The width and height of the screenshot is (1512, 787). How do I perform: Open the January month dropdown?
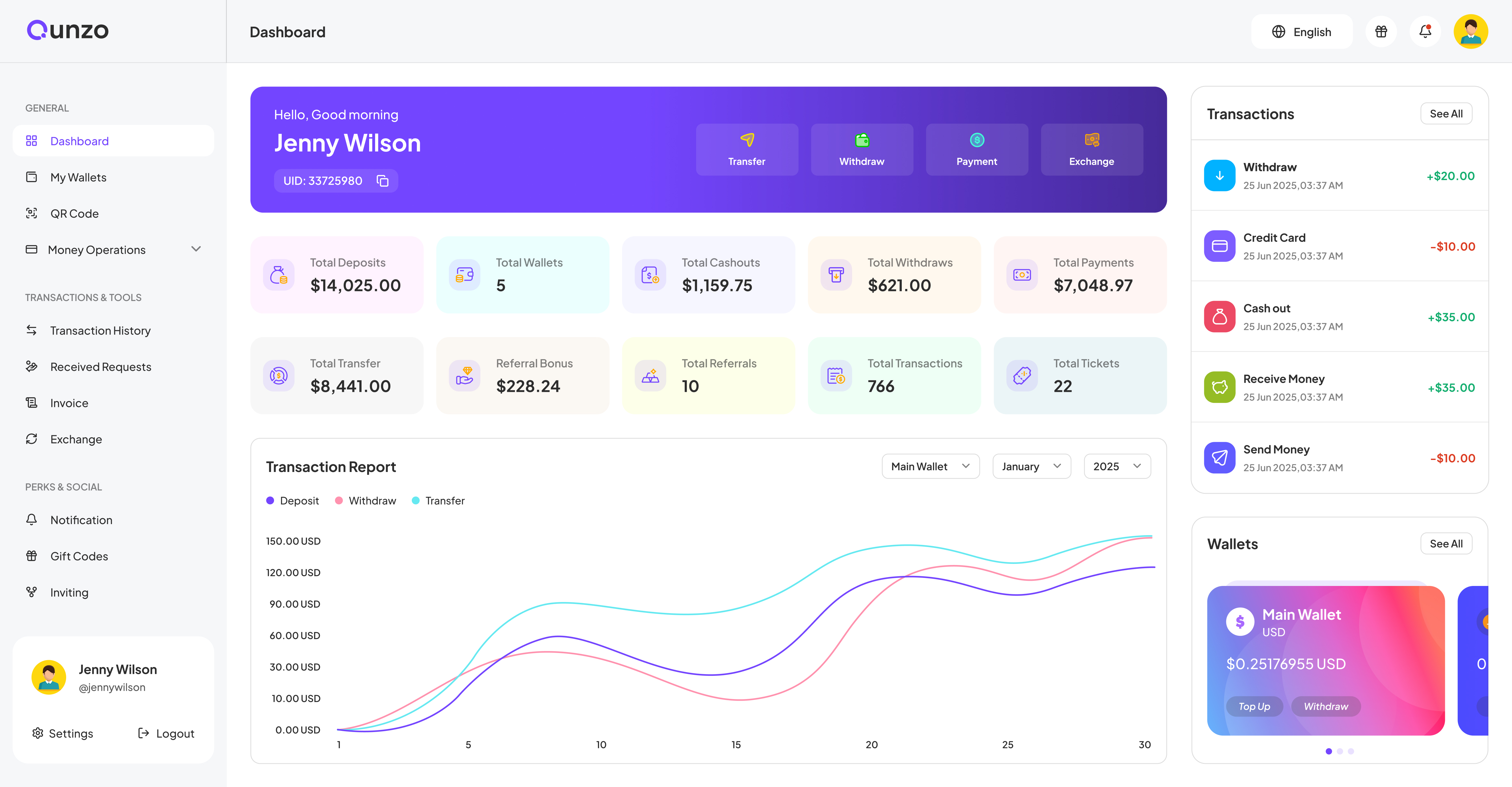[x=1031, y=466]
